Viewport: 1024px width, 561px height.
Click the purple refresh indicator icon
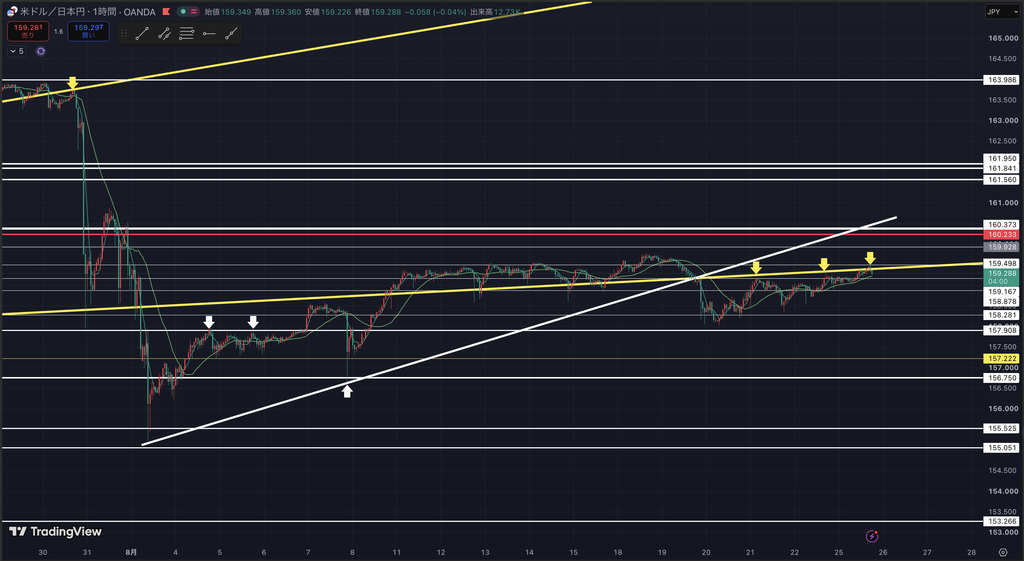40,51
